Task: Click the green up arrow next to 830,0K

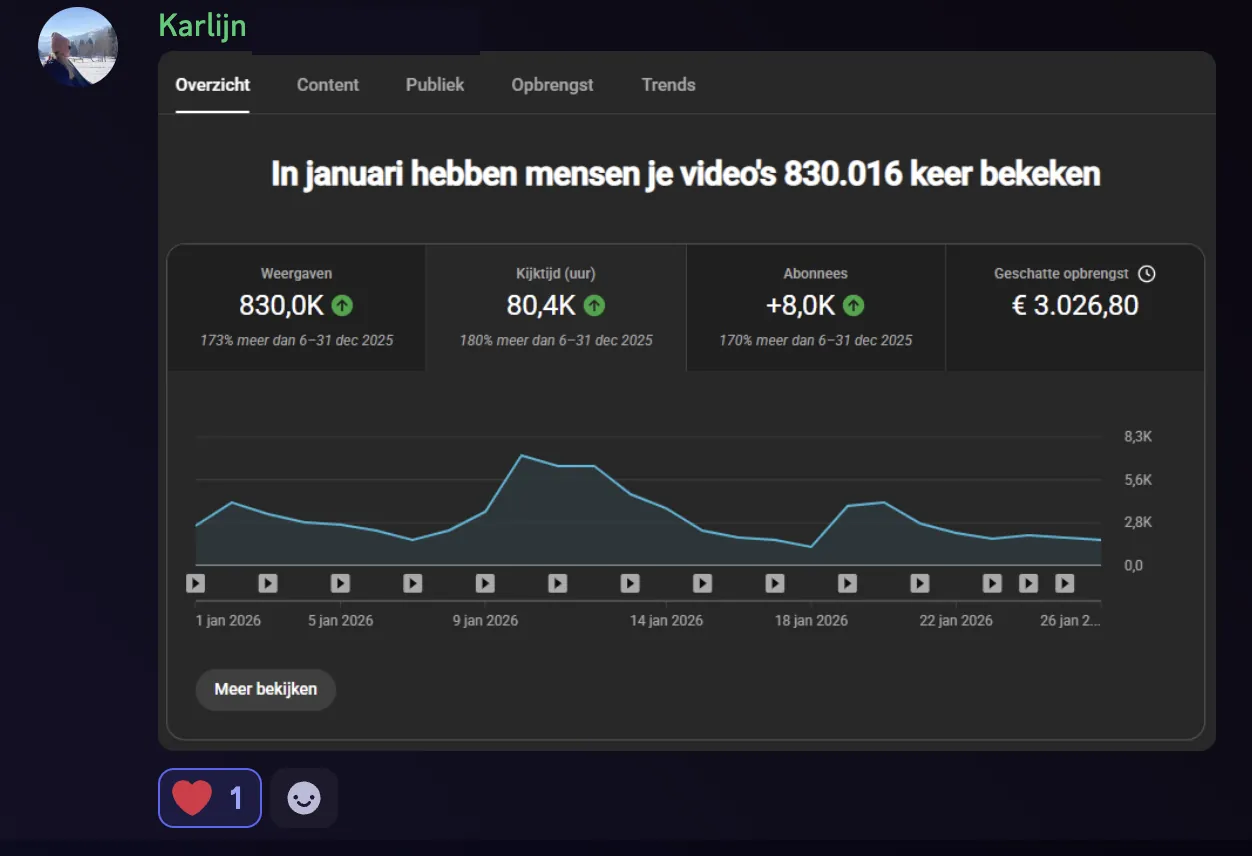Action: point(342,305)
